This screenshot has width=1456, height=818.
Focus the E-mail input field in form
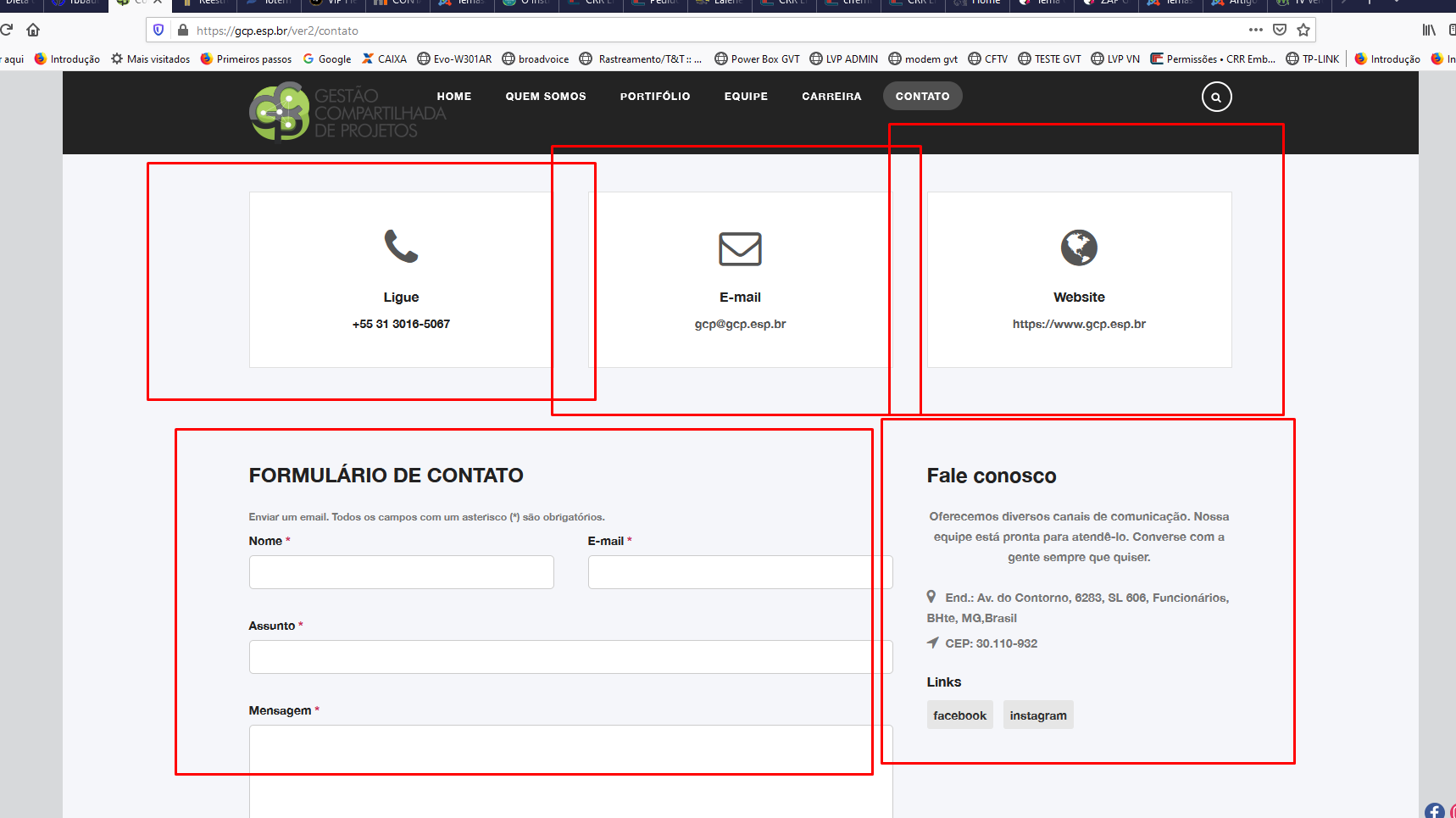pos(740,572)
